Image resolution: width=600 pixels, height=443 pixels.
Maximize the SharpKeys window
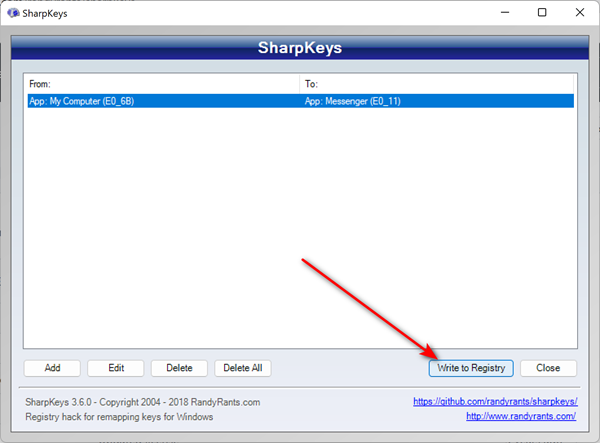542,13
